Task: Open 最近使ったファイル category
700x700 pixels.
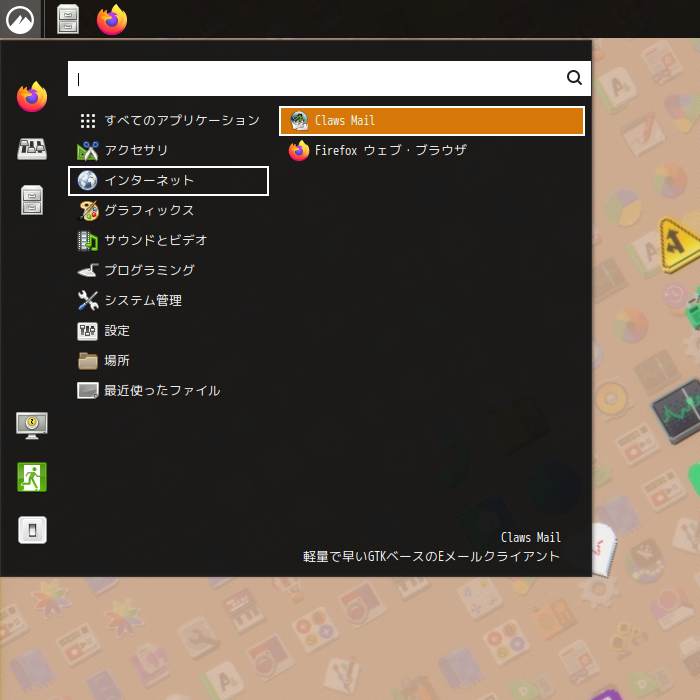Action: coord(168,391)
